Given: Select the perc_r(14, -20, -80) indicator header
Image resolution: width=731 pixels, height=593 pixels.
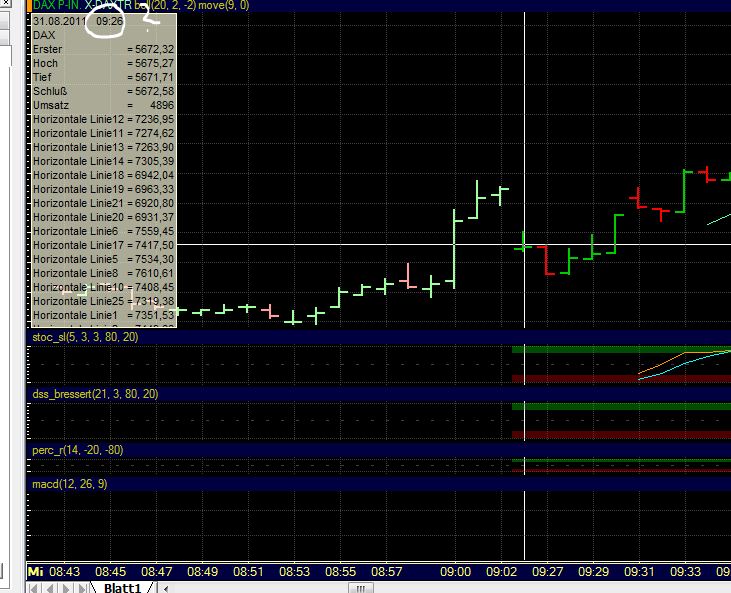Looking at the screenshot, I should pyautogui.click(x=77, y=450).
